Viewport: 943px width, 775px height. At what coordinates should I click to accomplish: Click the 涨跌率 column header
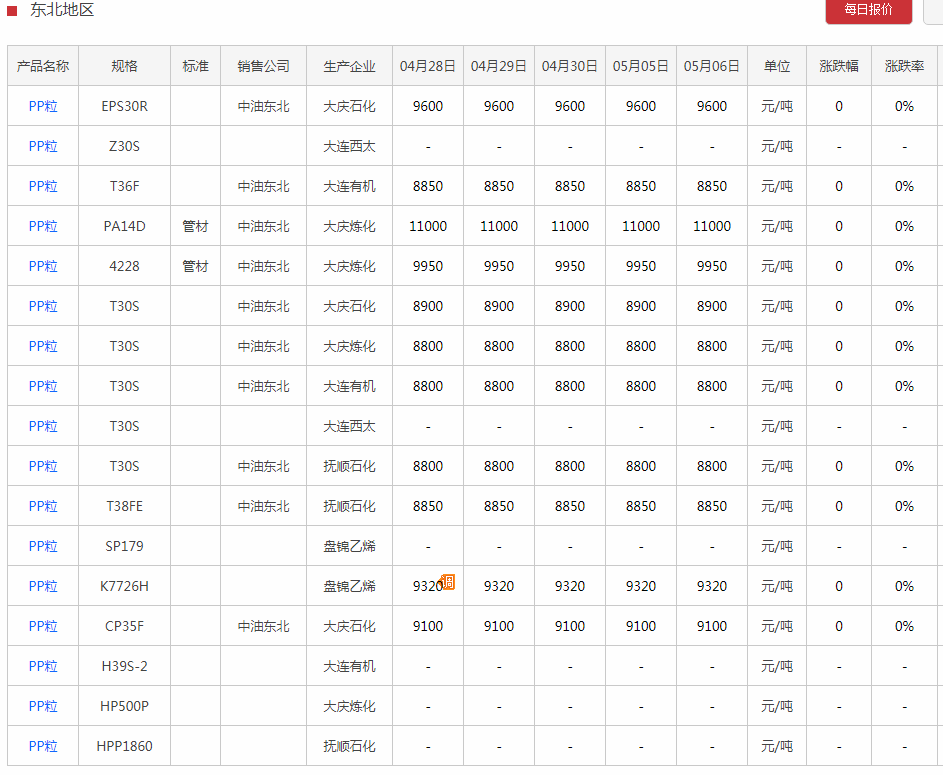point(905,66)
